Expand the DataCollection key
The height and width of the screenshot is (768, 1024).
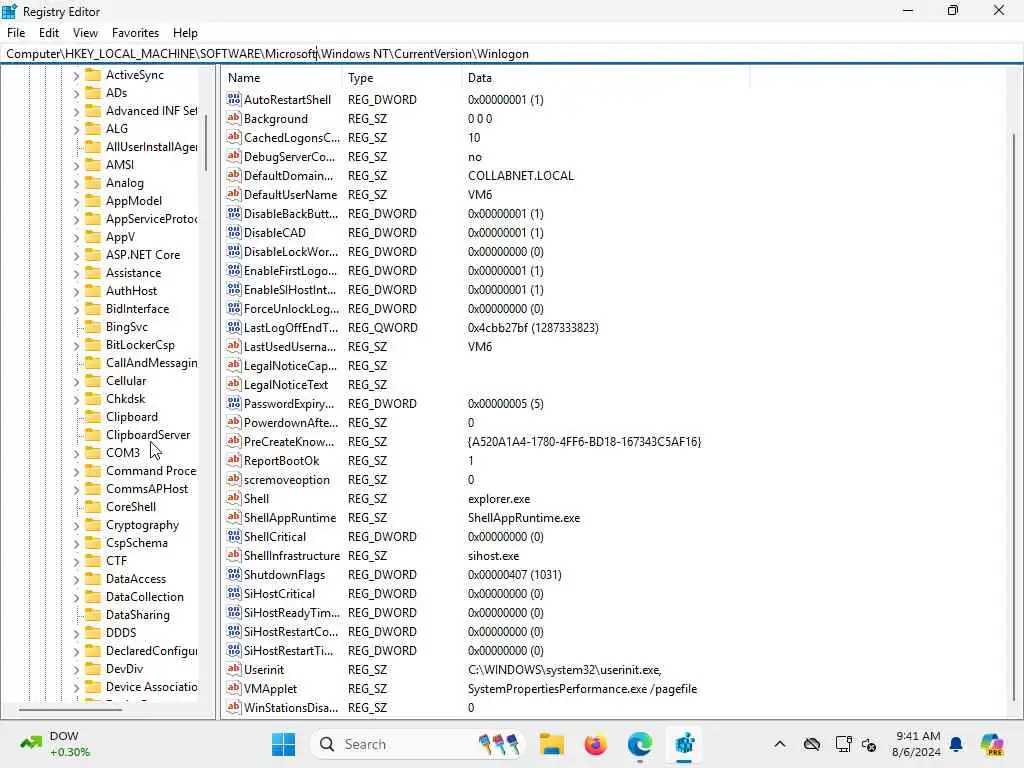coord(76,597)
